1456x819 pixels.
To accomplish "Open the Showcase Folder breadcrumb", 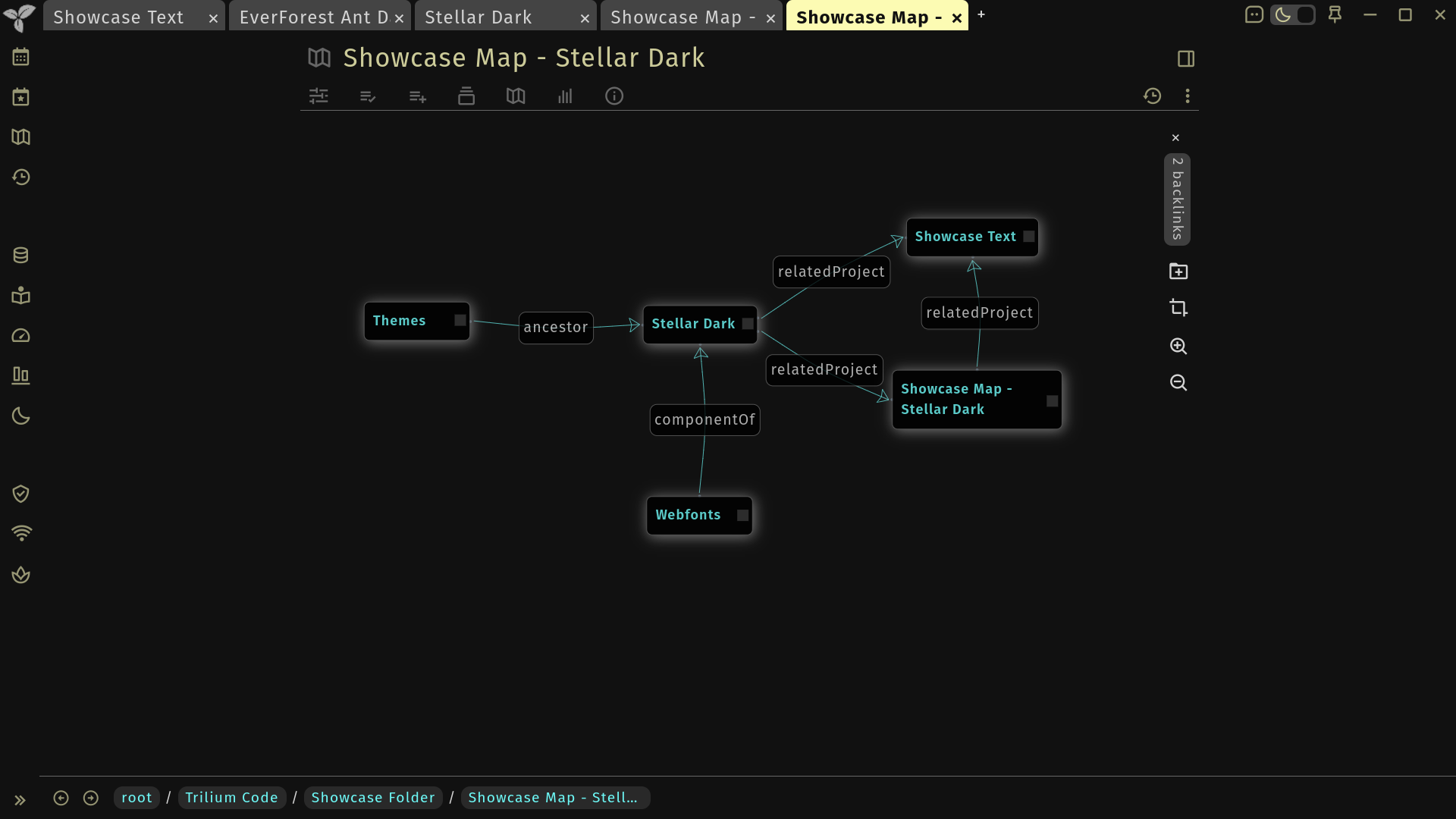I will (x=373, y=798).
